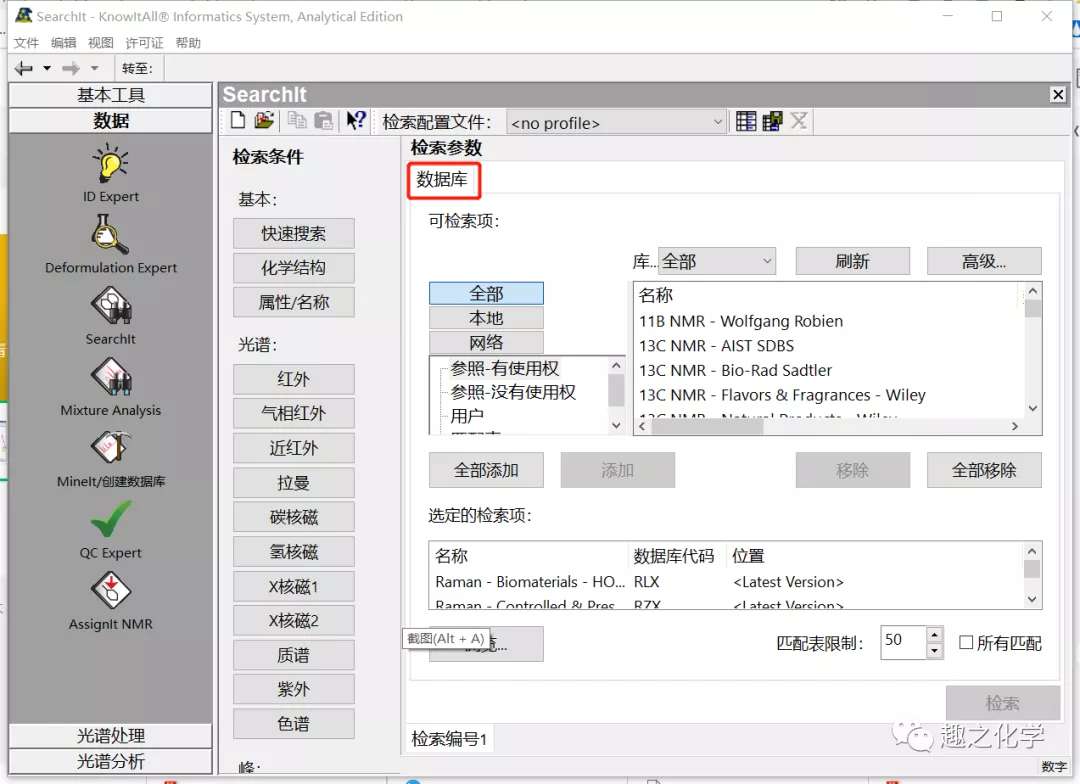Open the 库 全部 dropdown

click(717, 261)
